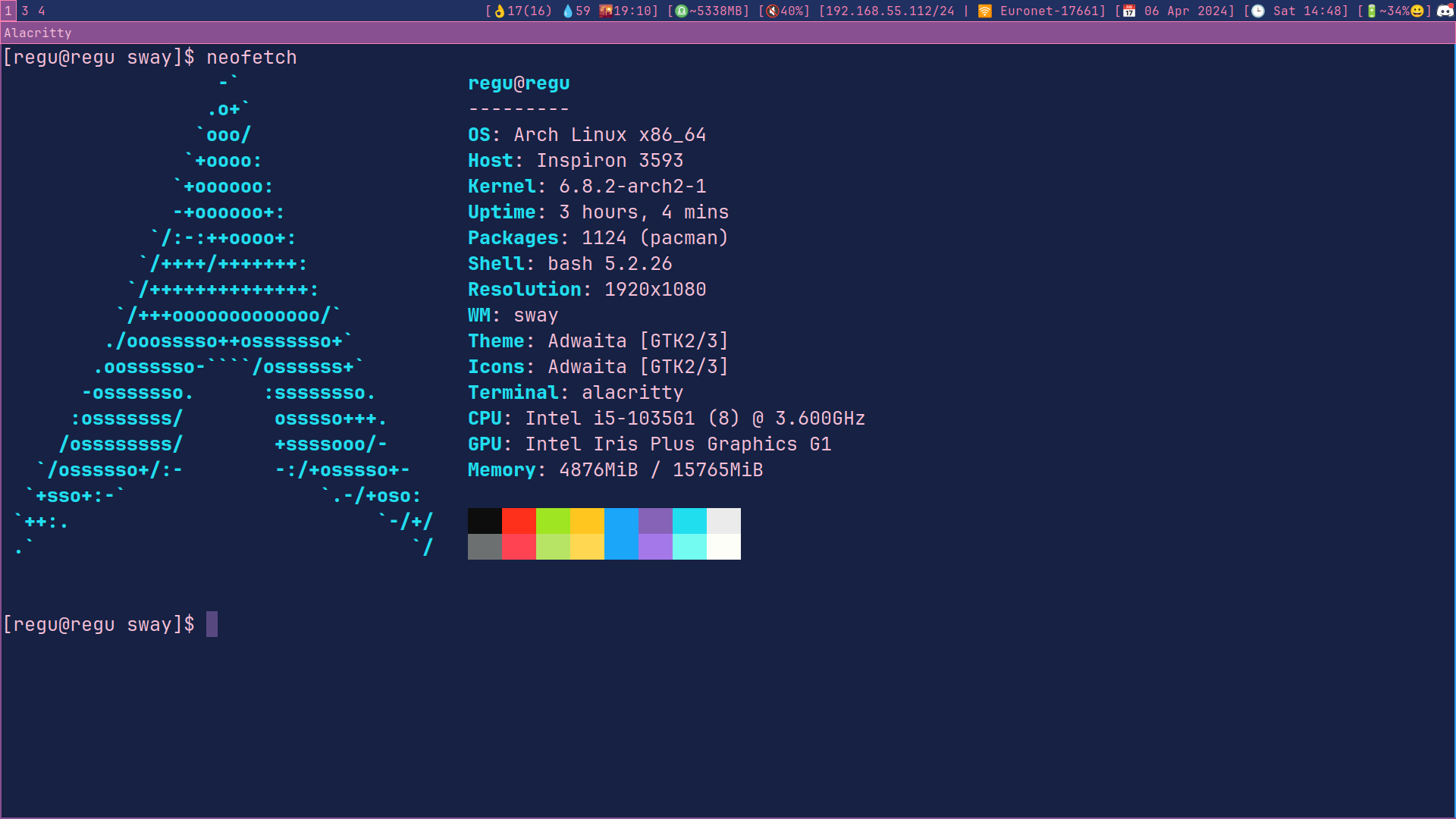Click the red color block
1456x819 pixels.
point(519,521)
